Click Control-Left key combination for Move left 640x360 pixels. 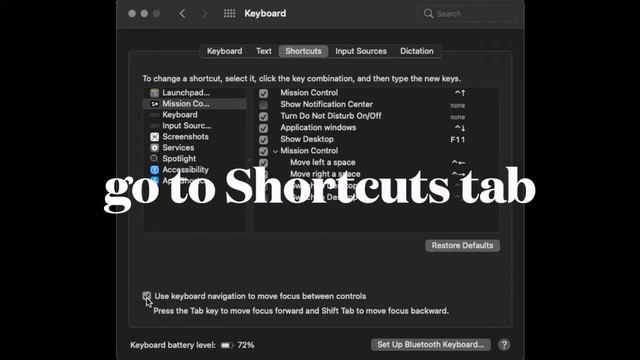pos(459,162)
